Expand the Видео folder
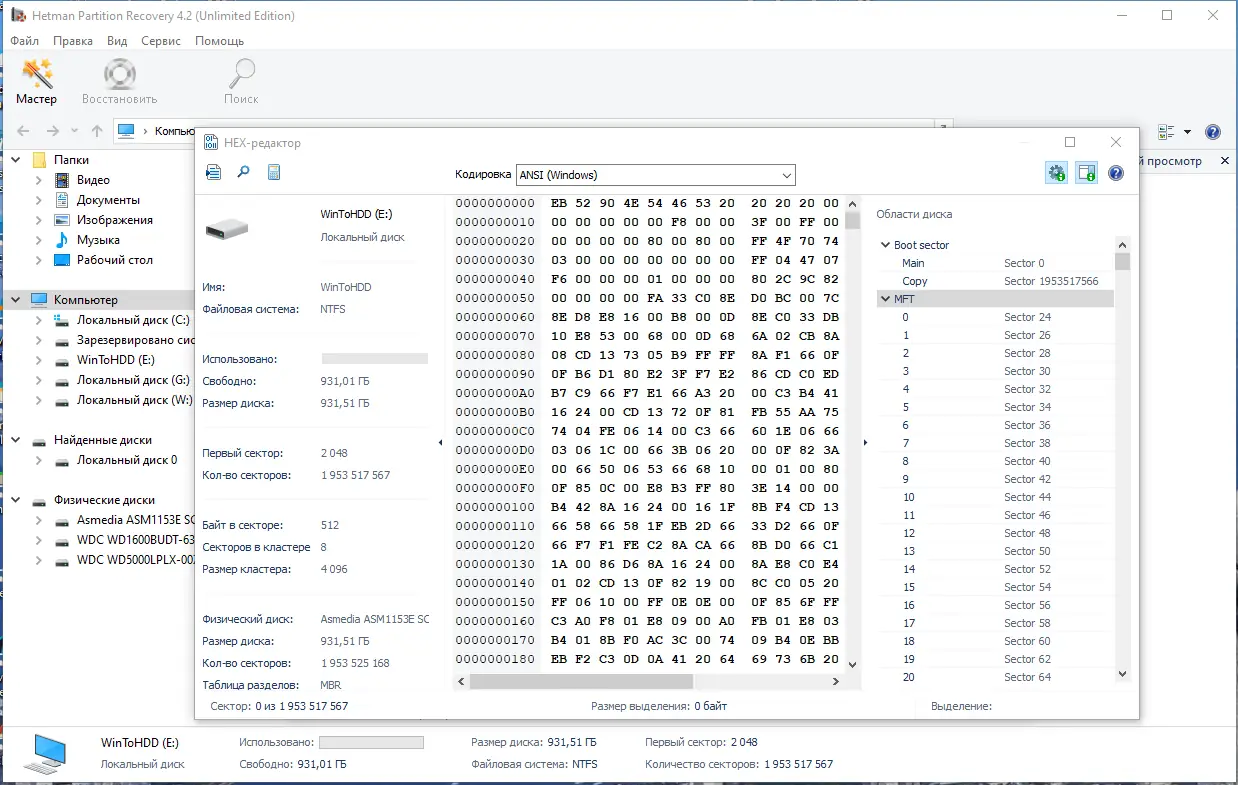The height and width of the screenshot is (785, 1238). 39,180
